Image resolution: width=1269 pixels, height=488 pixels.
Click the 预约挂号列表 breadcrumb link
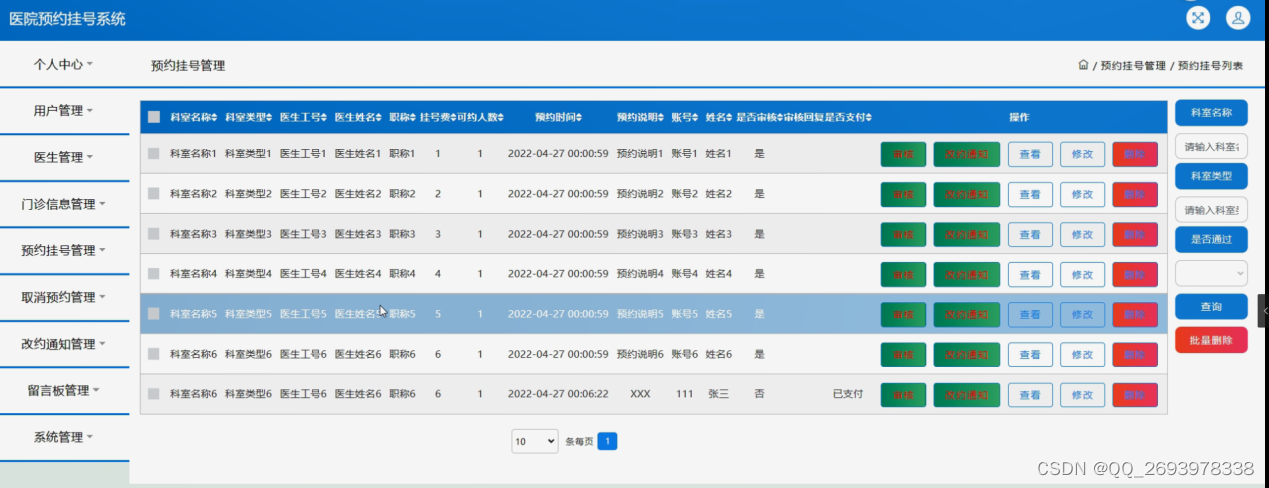[x=1210, y=66]
